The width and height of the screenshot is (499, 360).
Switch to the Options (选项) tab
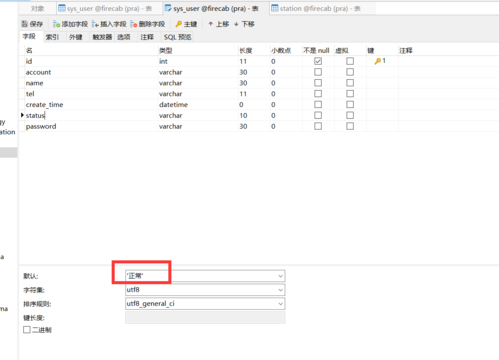[x=124, y=37]
